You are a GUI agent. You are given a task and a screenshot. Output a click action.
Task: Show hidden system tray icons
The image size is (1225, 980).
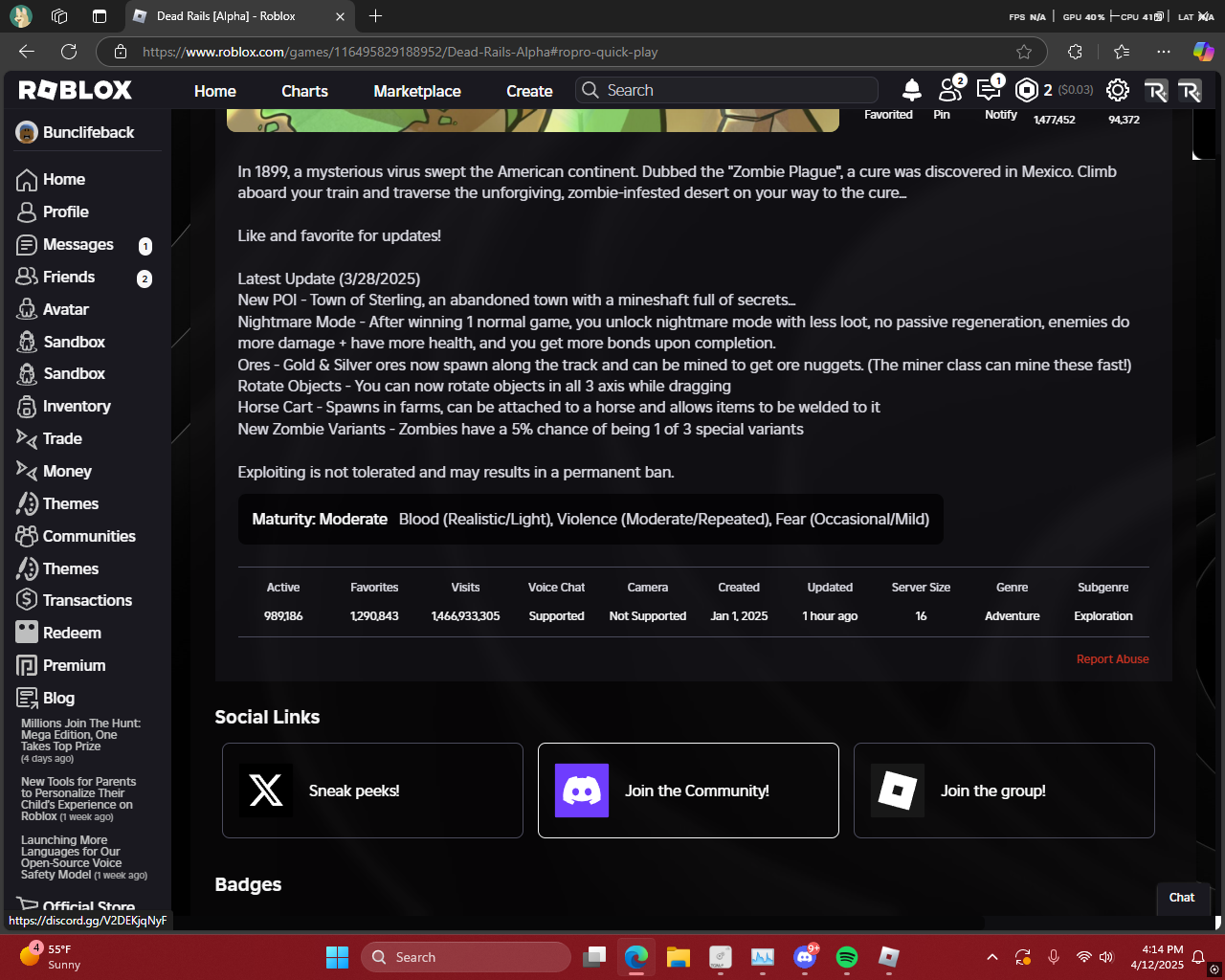click(992, 957)
